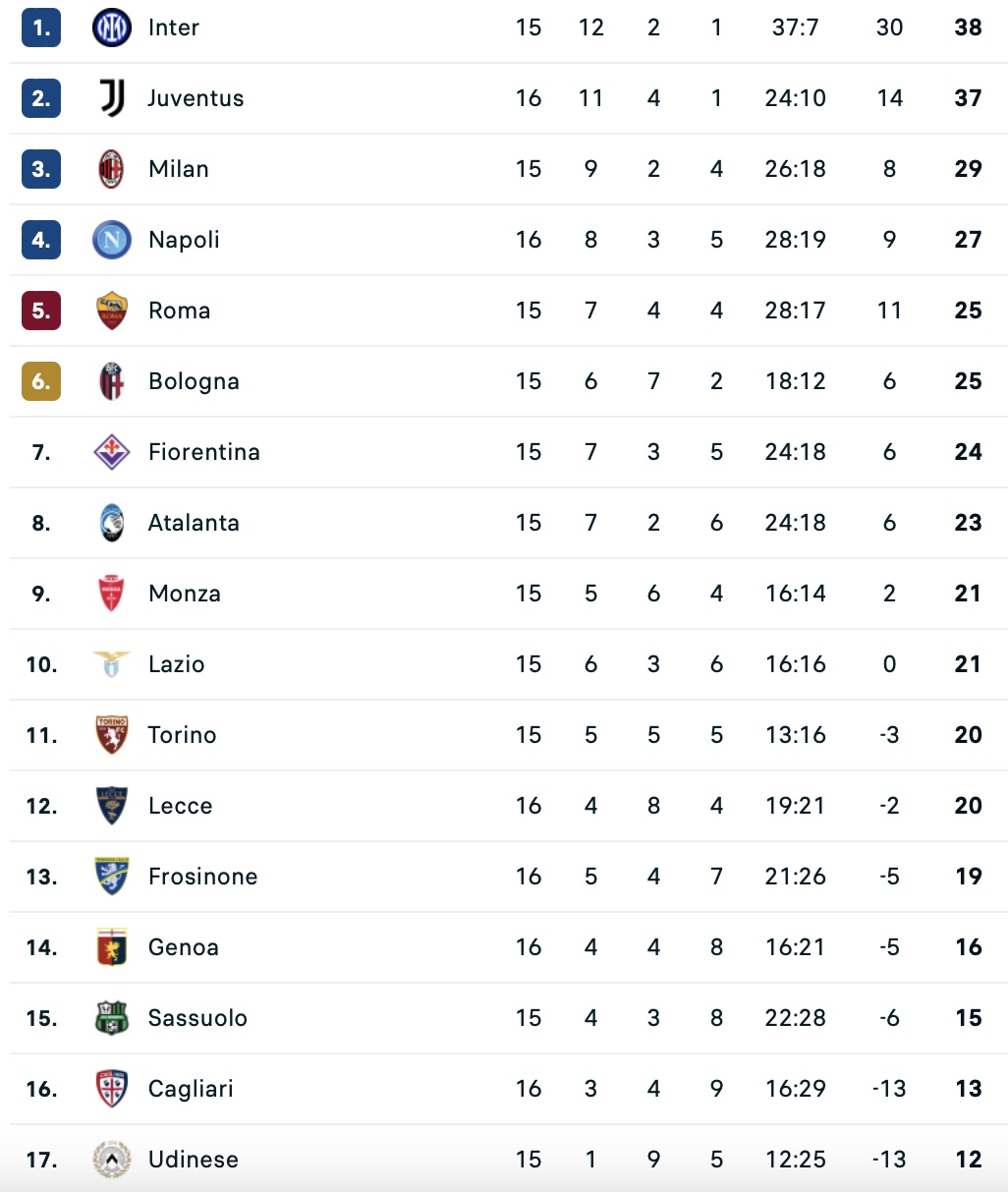Click the Inter club crest icon
Image resolution: width=1008 pixels, height=1192 pixels.
pos(112,28)
